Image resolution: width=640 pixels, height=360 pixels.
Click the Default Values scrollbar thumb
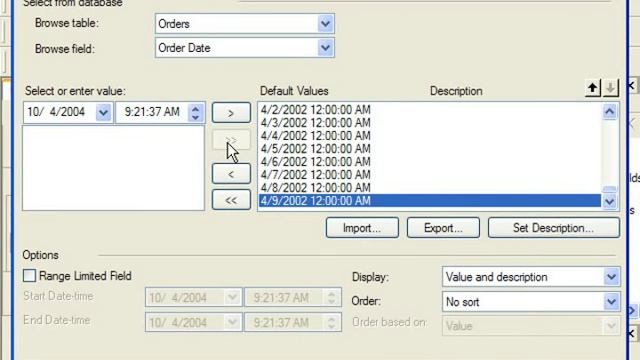click(x=610, y=189)
